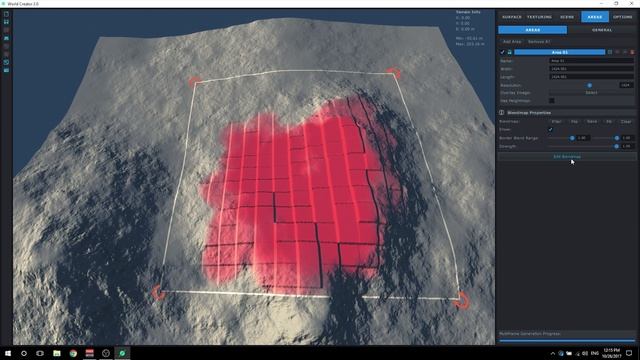Open the Action Center notifications icon
This screenshot has width=640, height=360.
[x=629, y=353]
